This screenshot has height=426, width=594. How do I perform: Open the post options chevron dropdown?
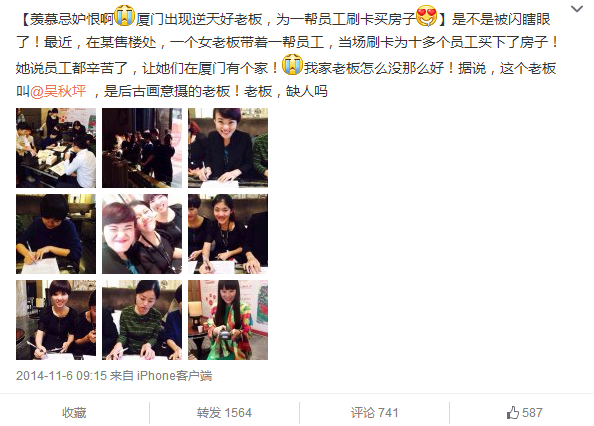(577, 9)
